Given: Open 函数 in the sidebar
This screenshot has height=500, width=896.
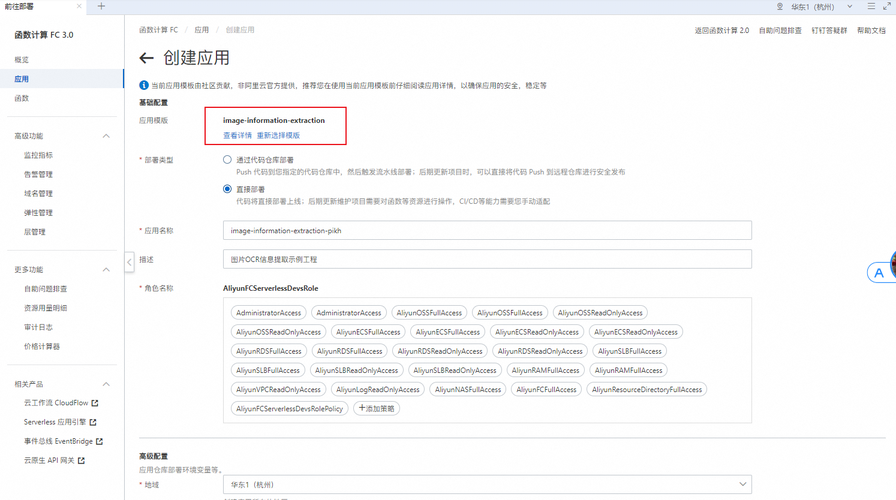Looking at the screenshot, I should pyautogui.click(x=22, y=98).
